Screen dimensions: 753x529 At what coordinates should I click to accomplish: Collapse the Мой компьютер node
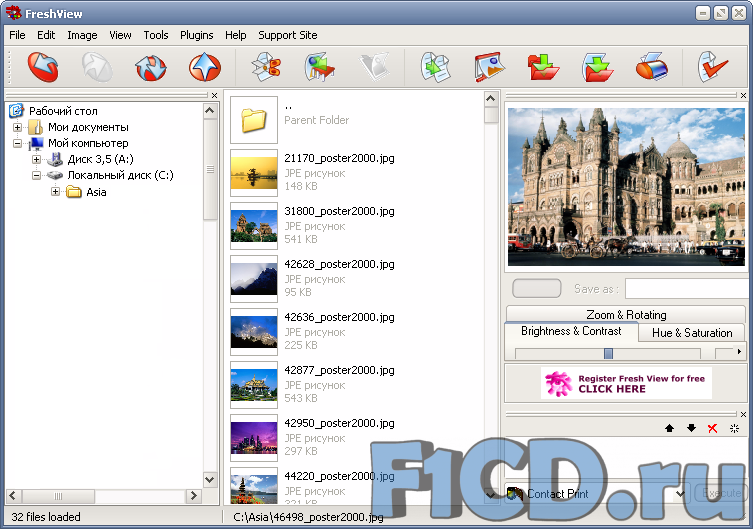(17, 143)
